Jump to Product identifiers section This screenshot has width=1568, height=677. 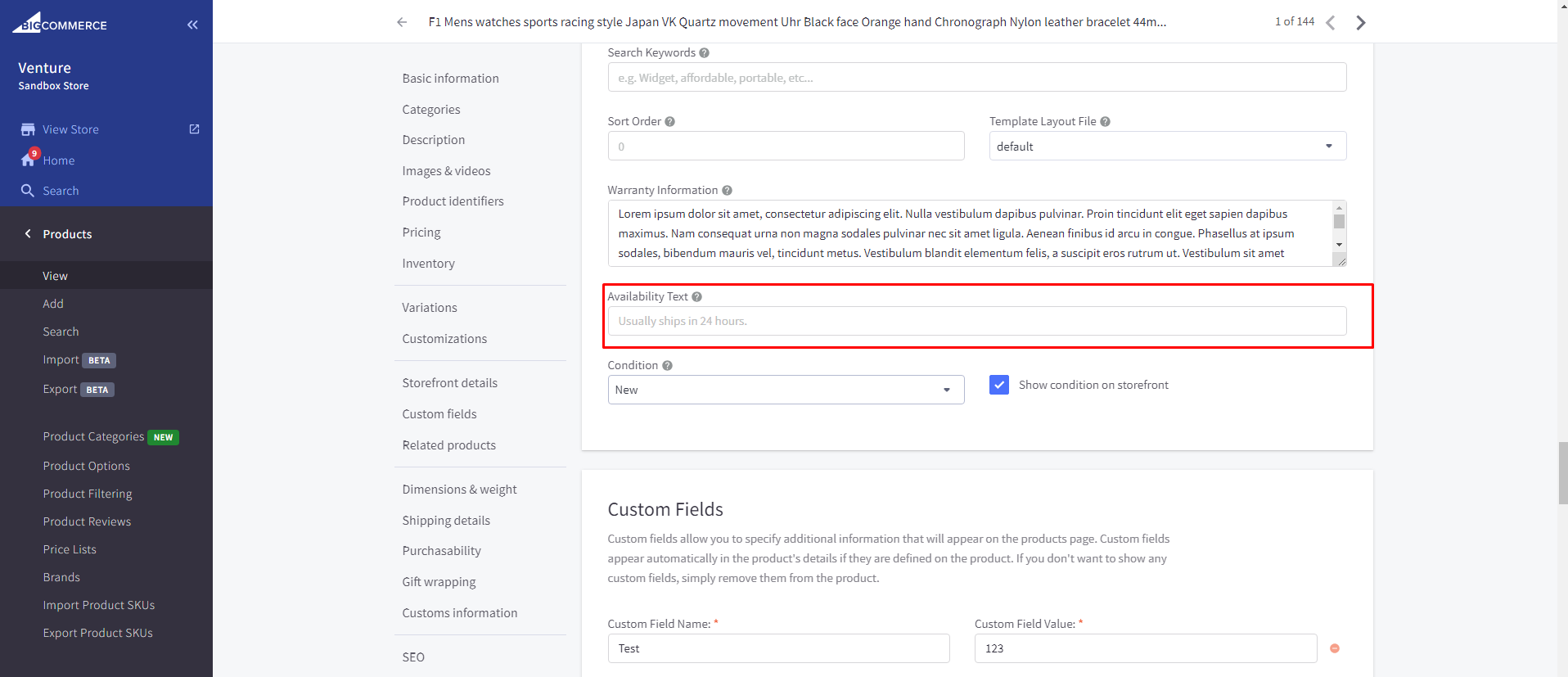(453, 201)
